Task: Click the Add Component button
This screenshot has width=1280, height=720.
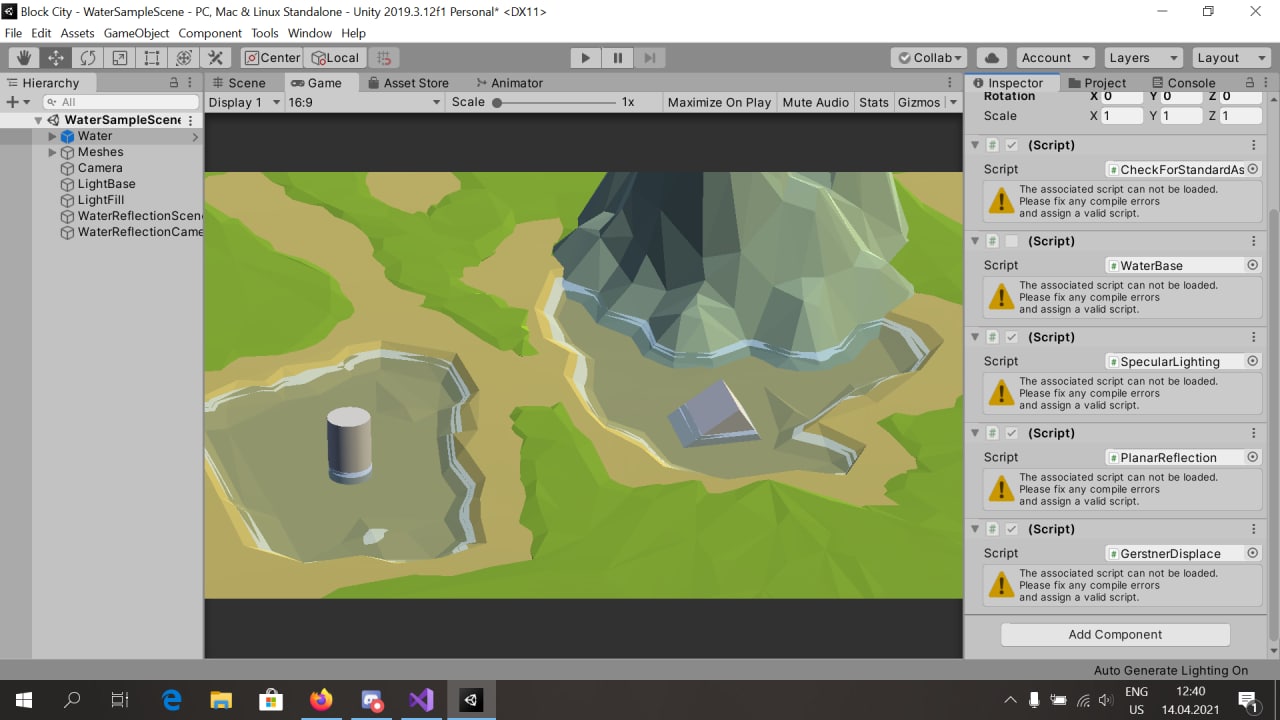Action: 1115,634
